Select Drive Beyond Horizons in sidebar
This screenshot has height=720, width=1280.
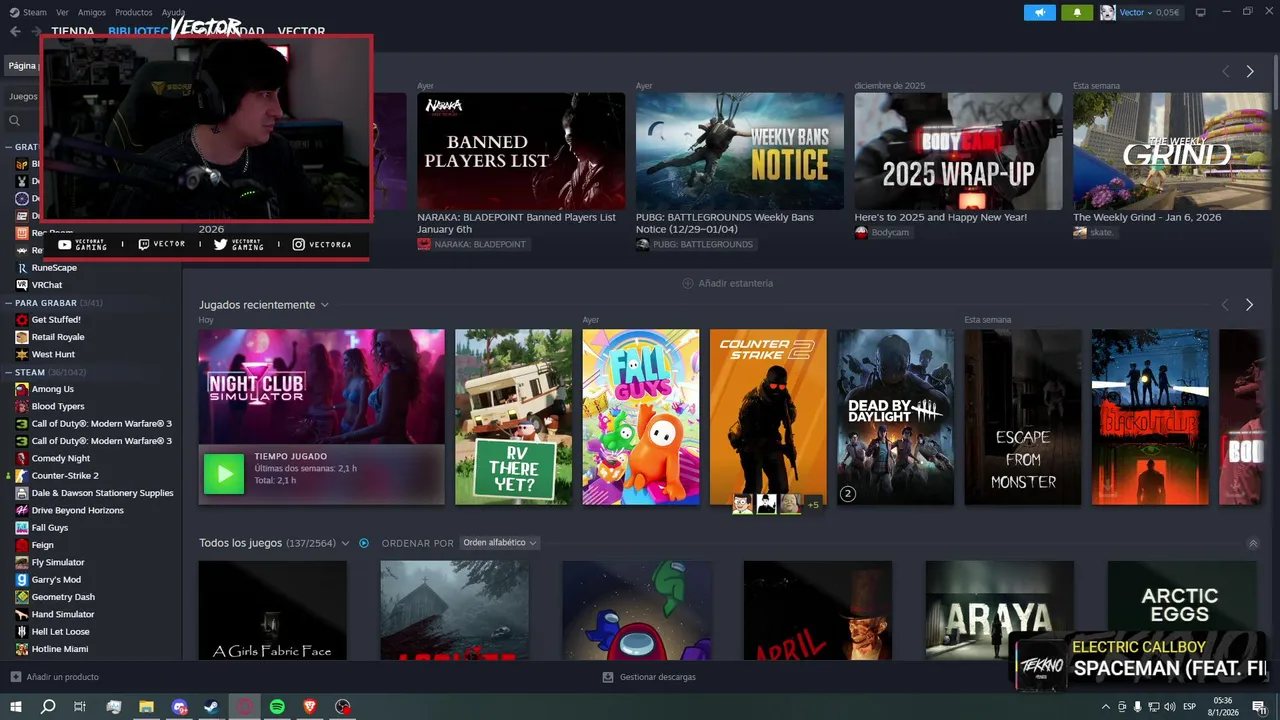(x=77, y=510)
